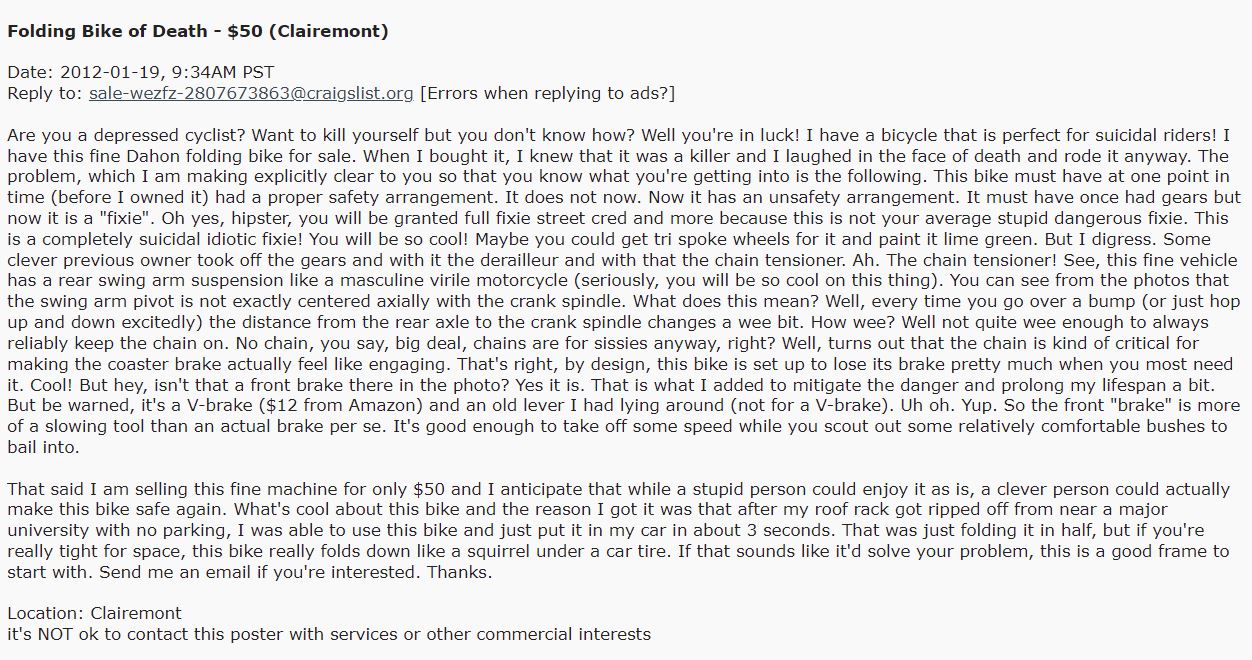This screenshot has height=660, width=1252.
Task: Open the 'Errors when replying to ads?' link
Action: pos(548,93)
